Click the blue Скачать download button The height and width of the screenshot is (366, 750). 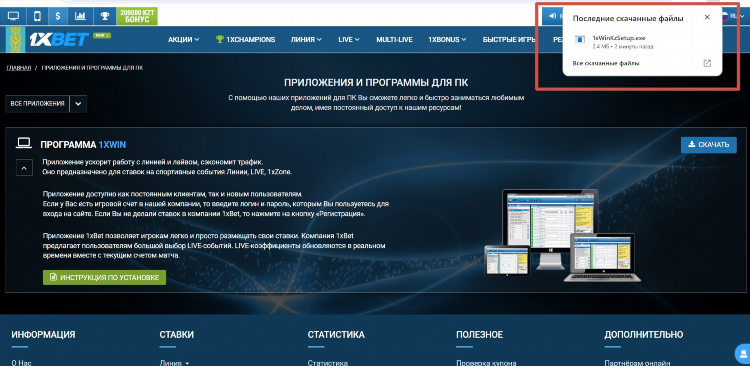pos(708,145)
